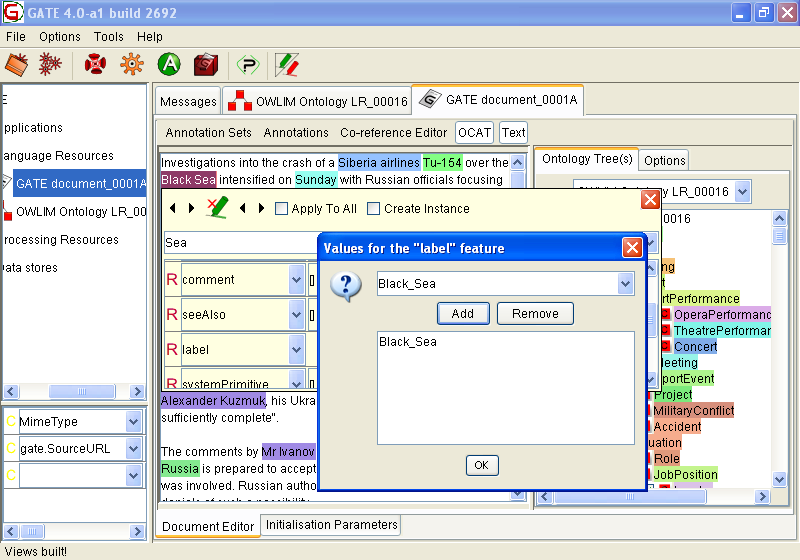This screenshot has width=800, height=560.
Task: Click the red G datastore box icon
Action: click(x=205, y=65)
